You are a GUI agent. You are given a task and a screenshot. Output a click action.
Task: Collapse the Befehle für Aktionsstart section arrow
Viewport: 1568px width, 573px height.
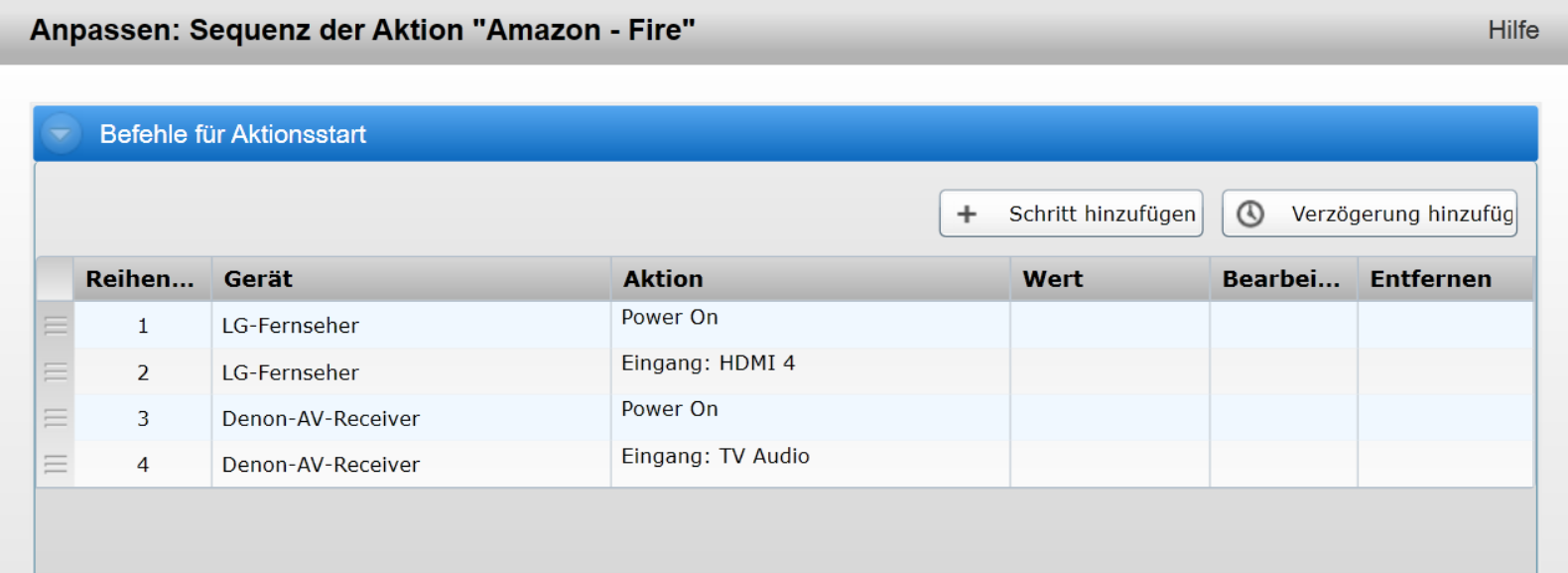click(61, 134)
